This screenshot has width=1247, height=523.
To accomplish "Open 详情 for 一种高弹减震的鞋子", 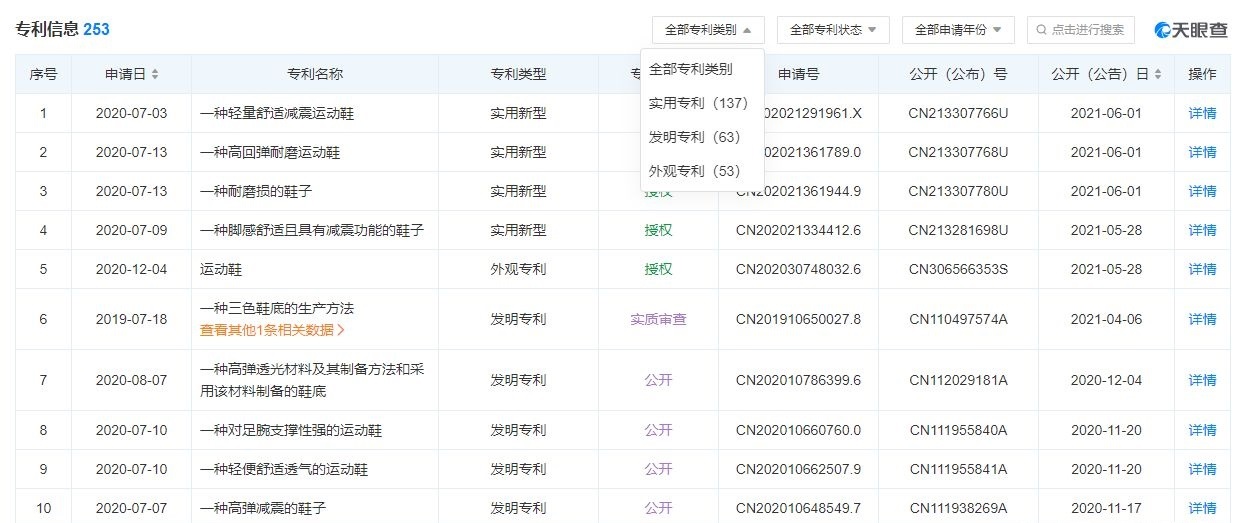I will tap(1202, 508).
